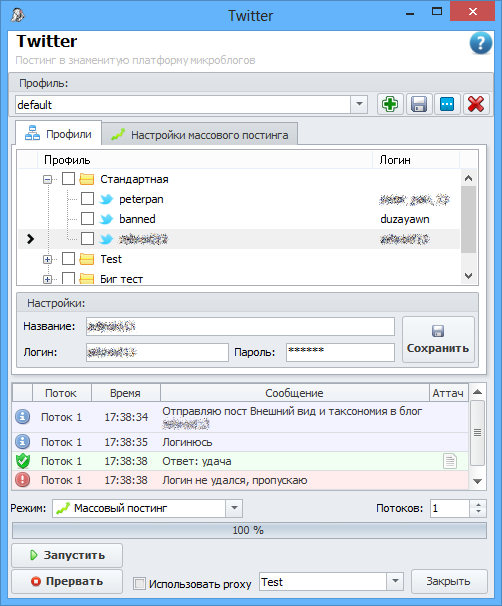
Task: Check the banned profile checkbox
Action: (x=87, y=219)
